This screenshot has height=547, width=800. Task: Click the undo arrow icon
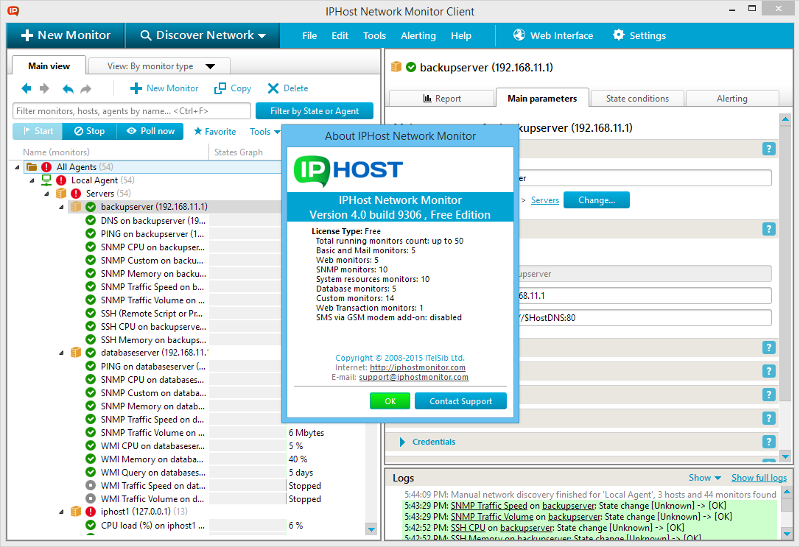pos(68,89)
